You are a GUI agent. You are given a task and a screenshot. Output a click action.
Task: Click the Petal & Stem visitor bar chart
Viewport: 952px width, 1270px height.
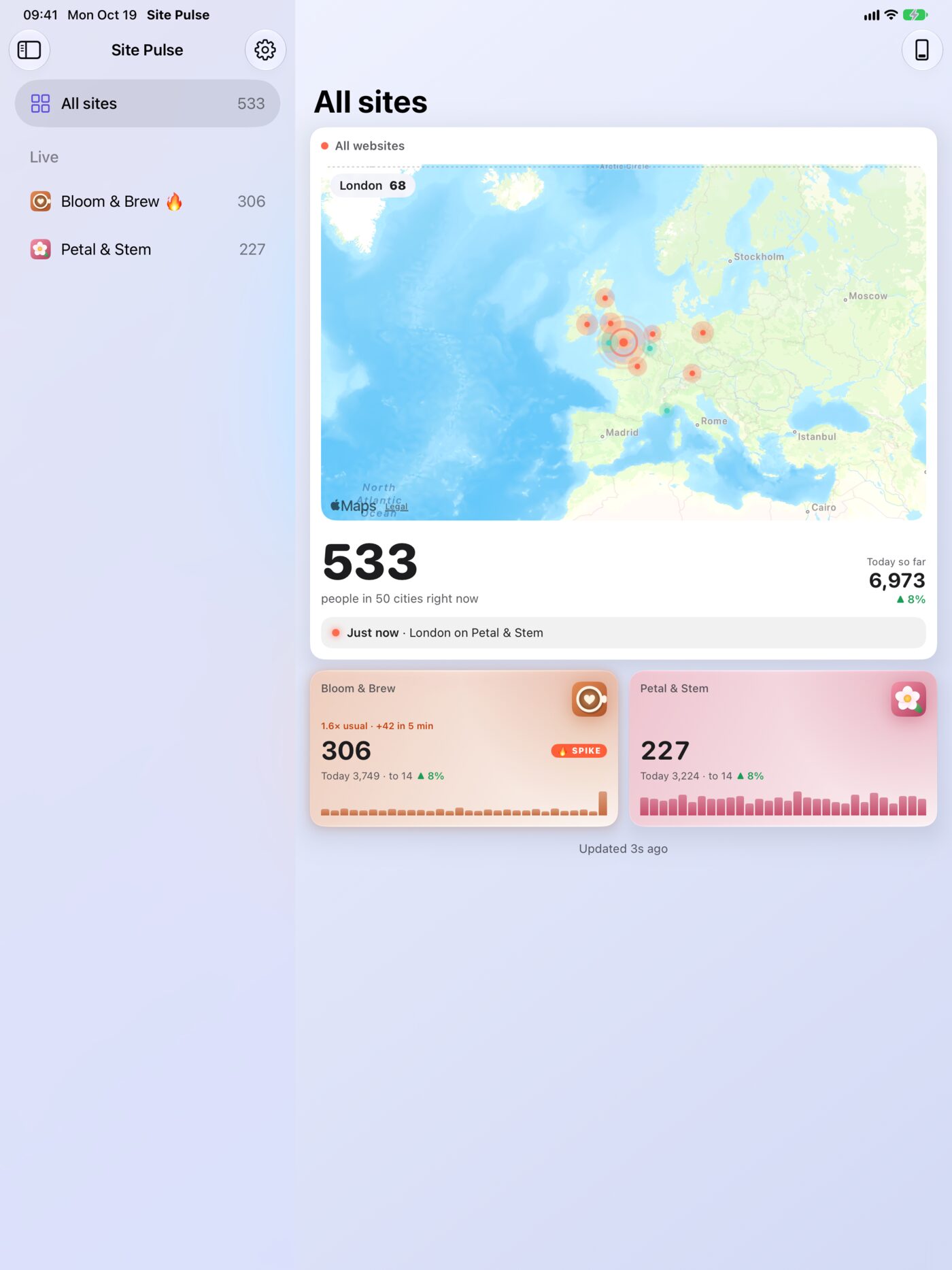click(x=783, y=803)
